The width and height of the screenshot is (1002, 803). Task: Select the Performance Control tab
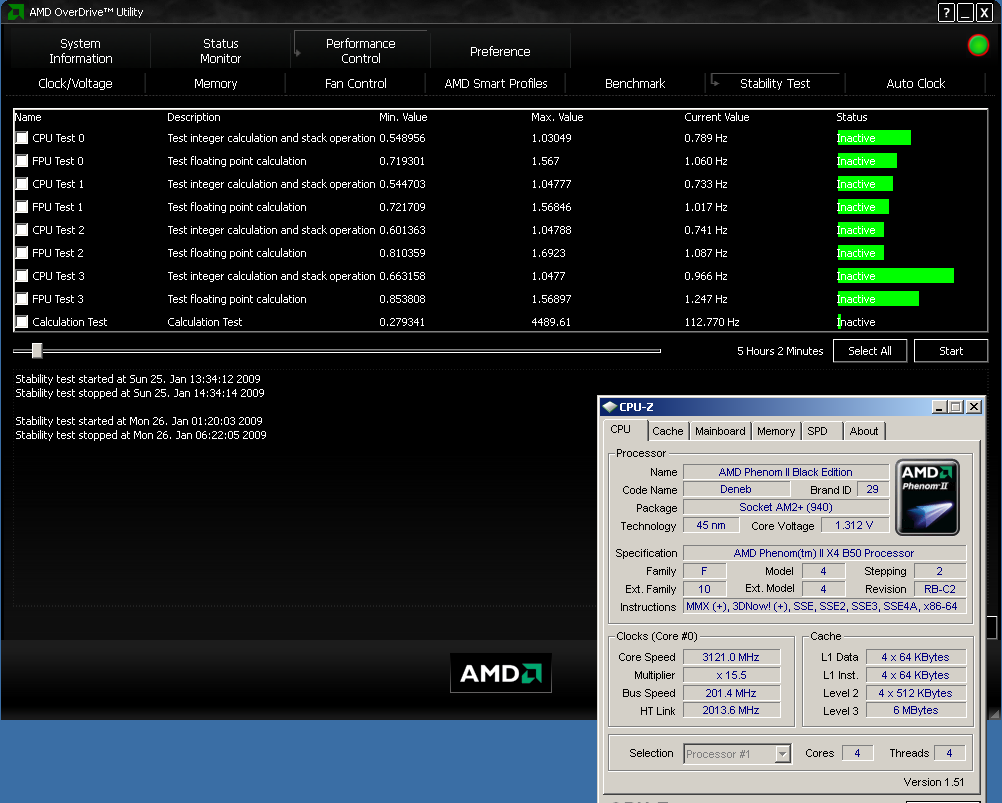coord(360,51)
